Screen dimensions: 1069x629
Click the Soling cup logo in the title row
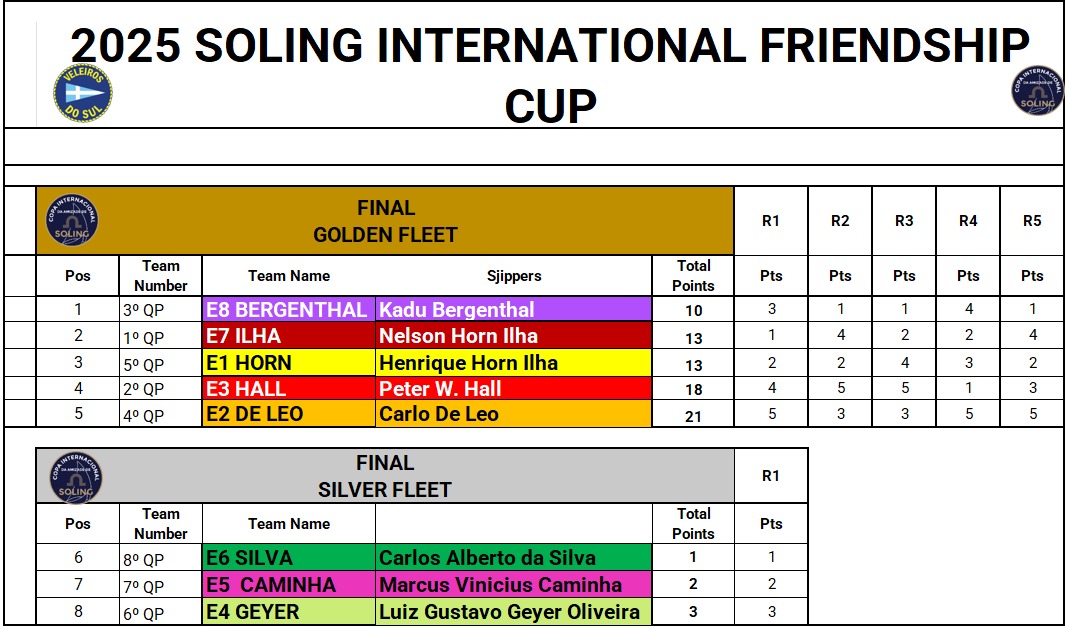pyautogui.click(x=1037, y=90)
